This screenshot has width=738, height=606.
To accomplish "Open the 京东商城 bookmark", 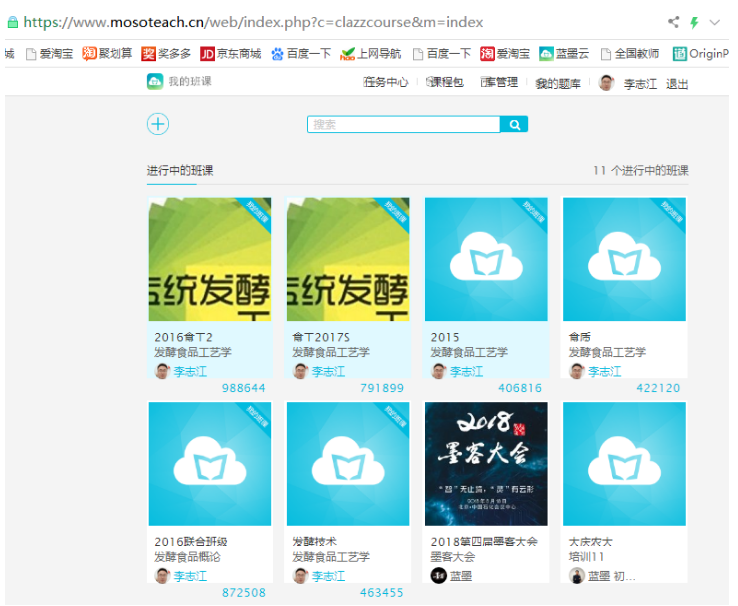I will click(x=230, y=54).
